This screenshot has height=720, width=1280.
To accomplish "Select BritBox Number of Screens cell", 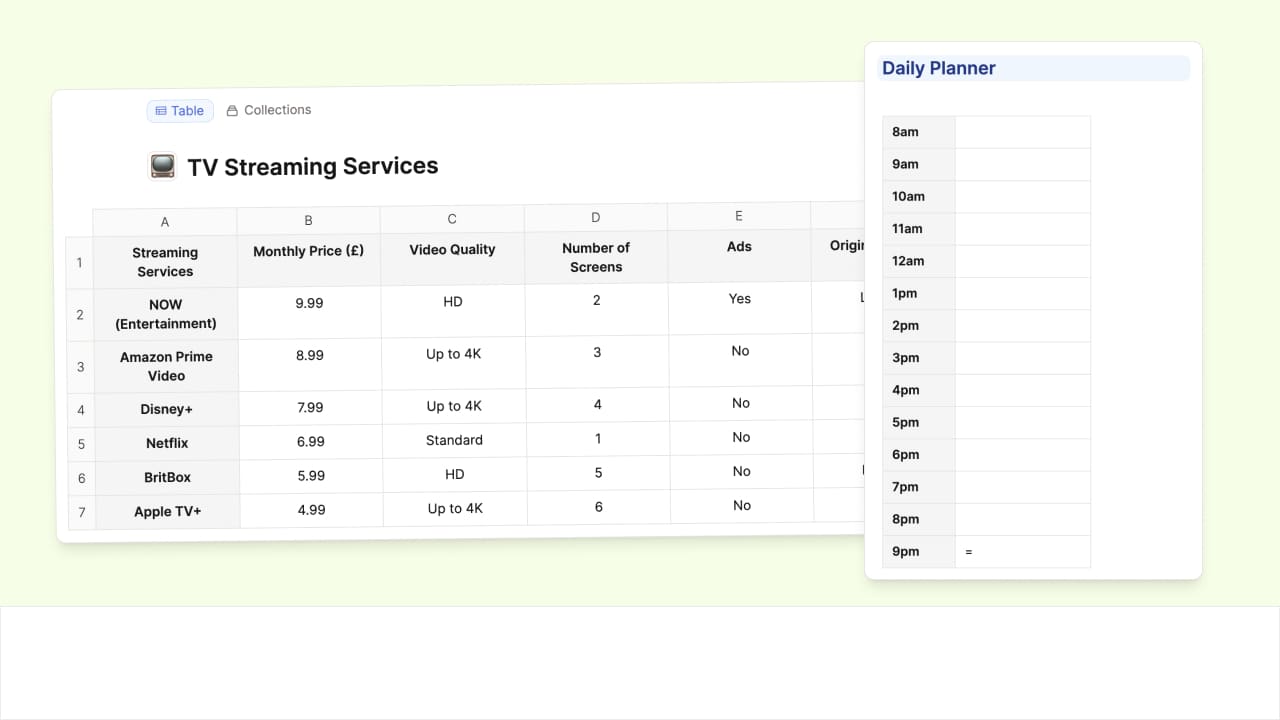I will click(598, 473).
